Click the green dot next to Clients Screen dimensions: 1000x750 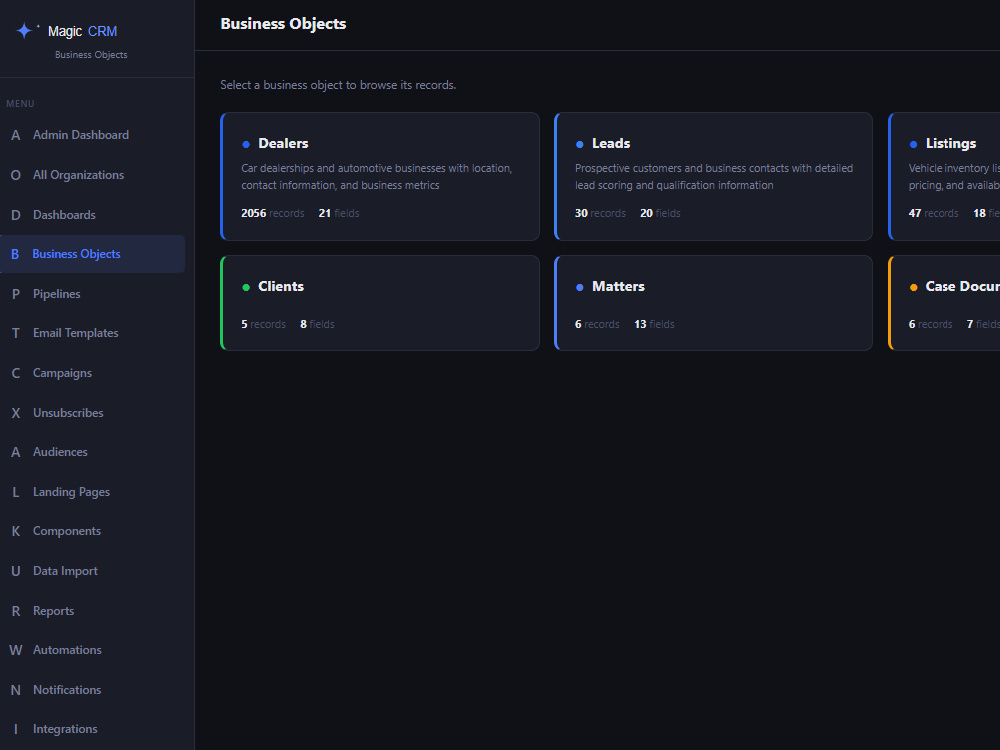click(x=246, y=288)
